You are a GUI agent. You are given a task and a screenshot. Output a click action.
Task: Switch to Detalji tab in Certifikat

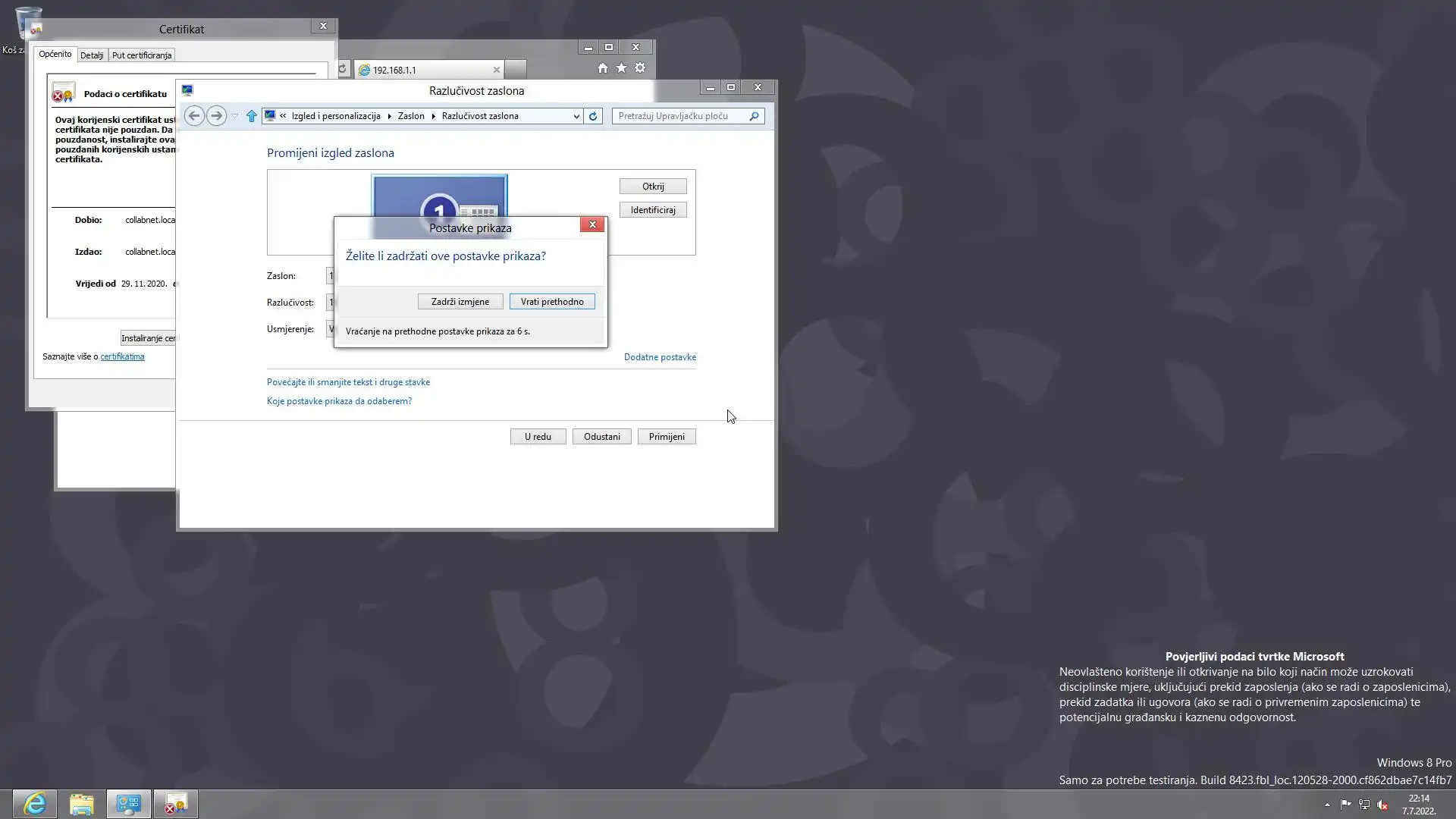point(92,55)
